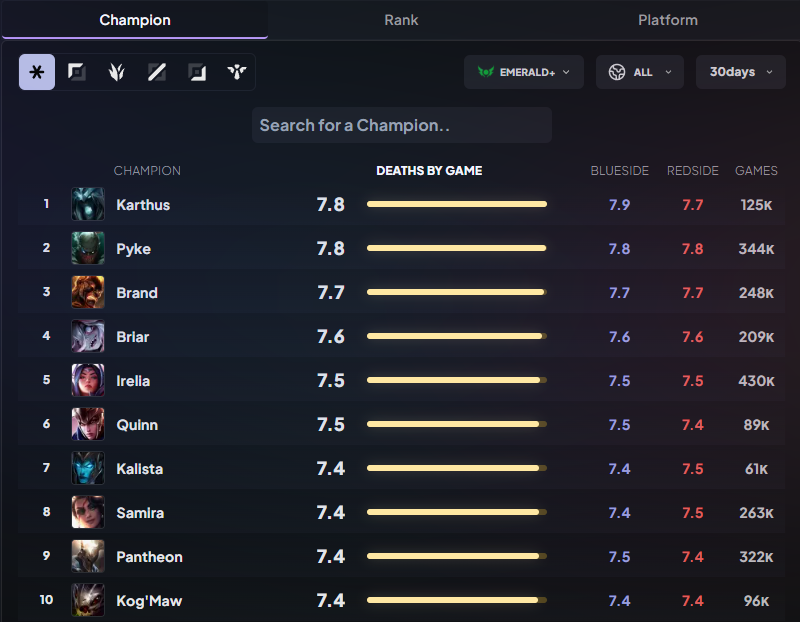
Task: Open the Pyke champion name link
Action: (x=133, y=249)
